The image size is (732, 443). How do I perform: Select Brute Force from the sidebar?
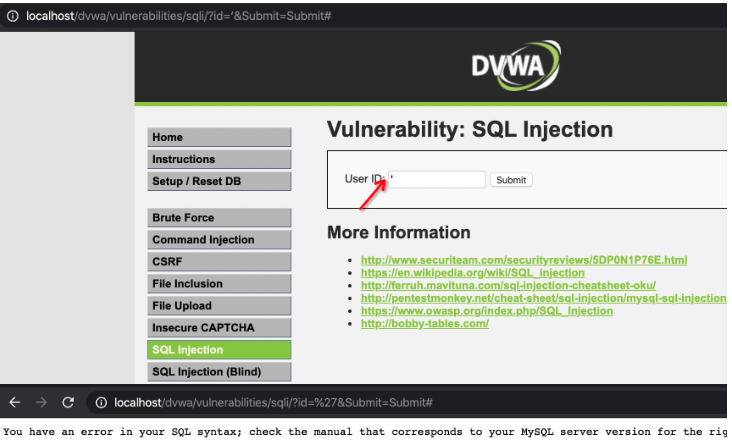click(x=219, y=218)
